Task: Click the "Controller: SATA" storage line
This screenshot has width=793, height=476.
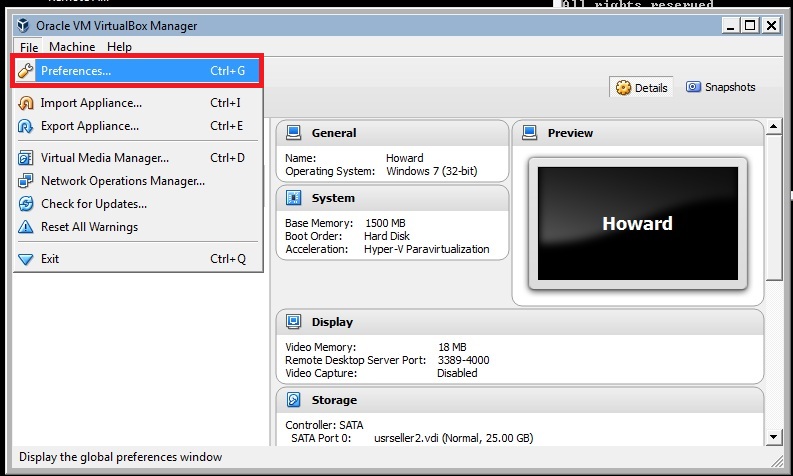Action: [324, 425]
